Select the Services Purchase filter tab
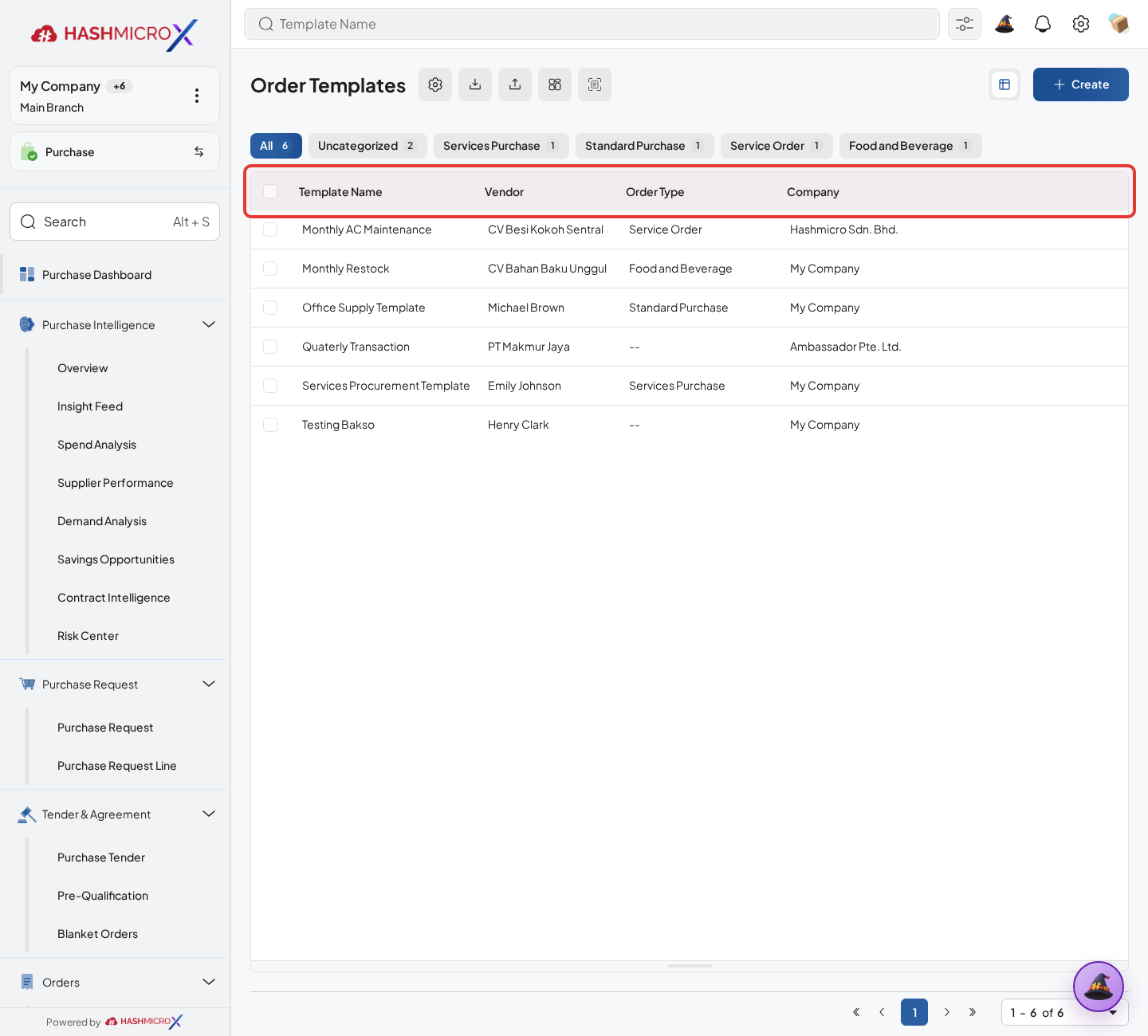Viewport: 1148px width, 1036px height. pos(501,146)
